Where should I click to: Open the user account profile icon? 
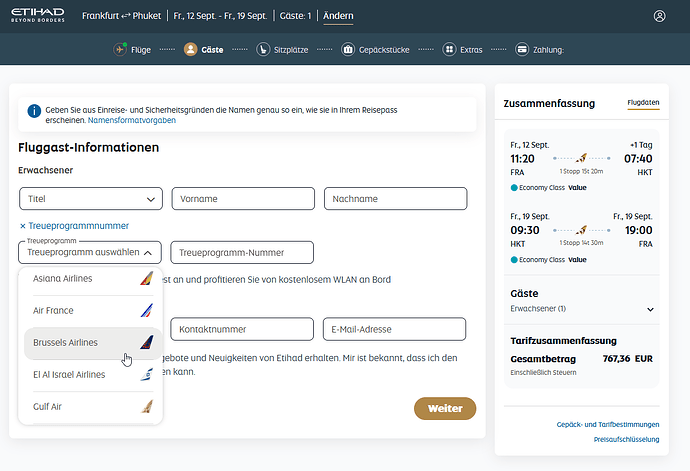659,16
